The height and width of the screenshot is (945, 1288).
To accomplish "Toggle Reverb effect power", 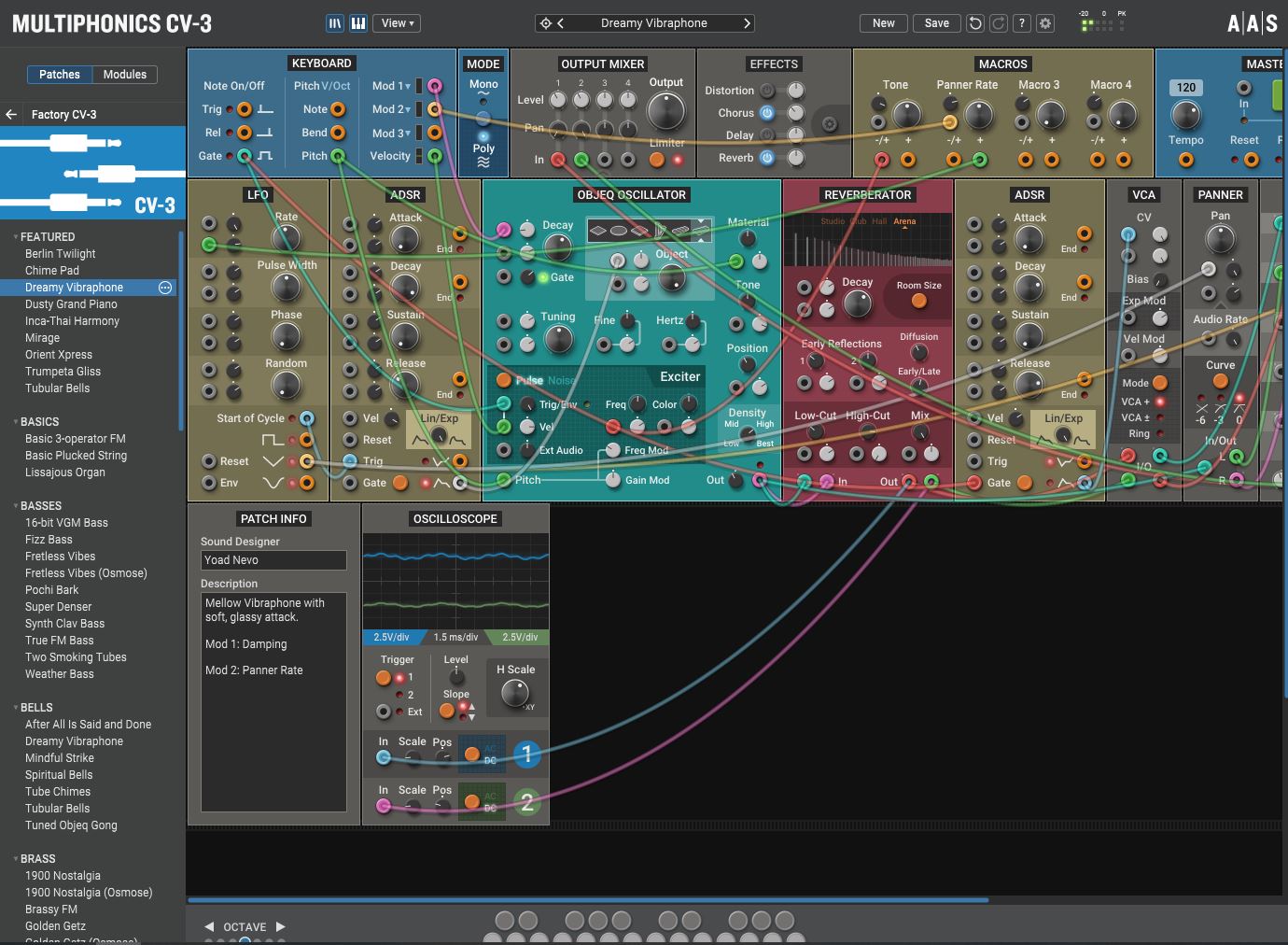I will pyautogui.click(x=767, y=158).
